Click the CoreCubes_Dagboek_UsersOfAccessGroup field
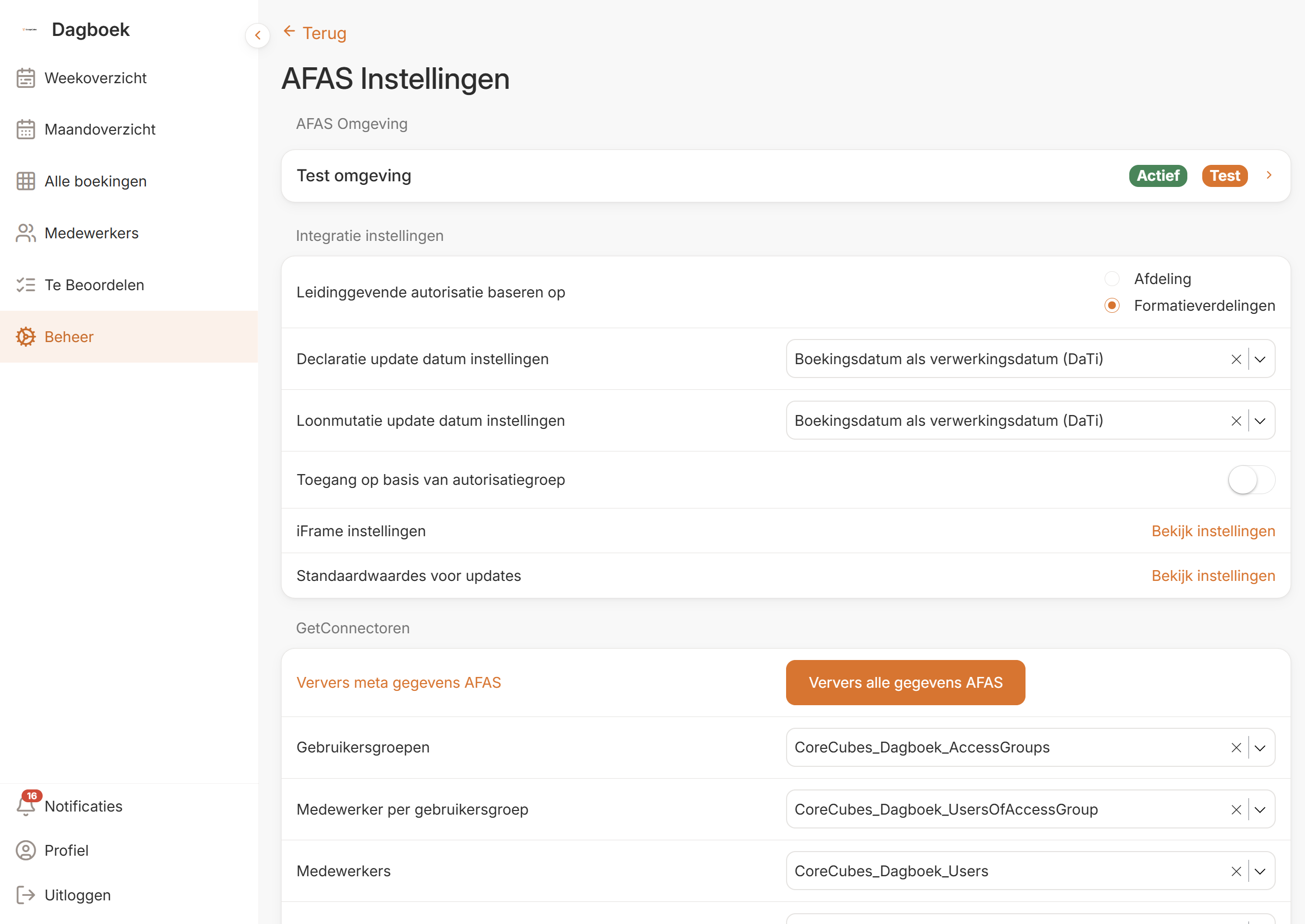 (1030, 809)
